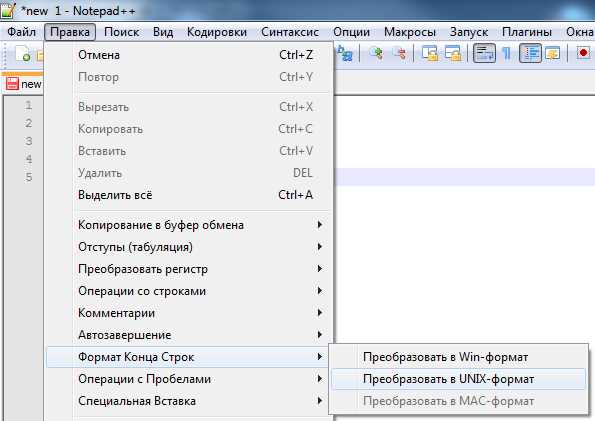Screen dimensions: 595x421
Task: Expand Специальная Вставка submenu
Action: pos(189,401)
